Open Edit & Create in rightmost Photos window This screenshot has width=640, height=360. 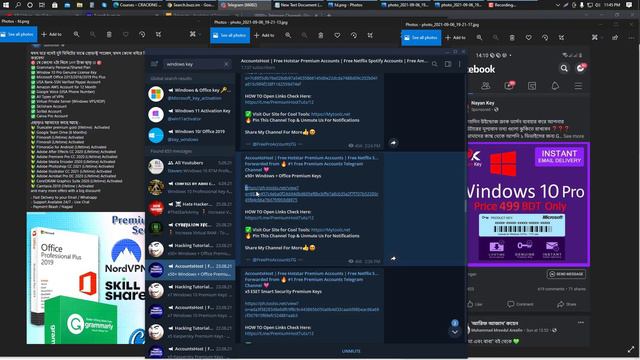point(595,38)
